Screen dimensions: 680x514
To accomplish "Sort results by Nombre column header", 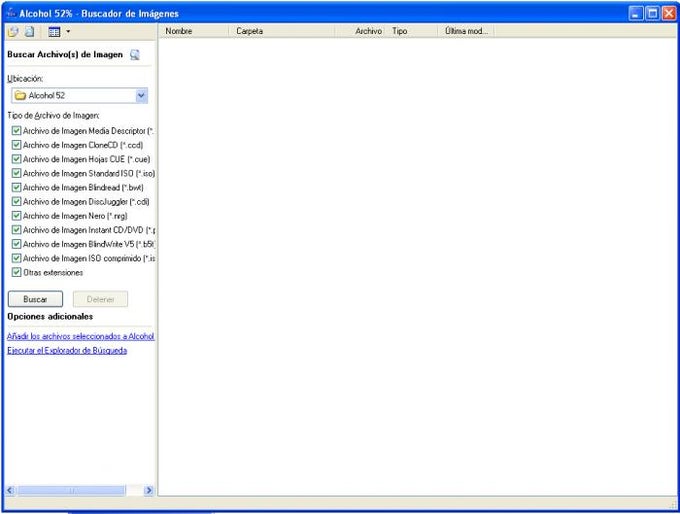I will pos(194,31).
